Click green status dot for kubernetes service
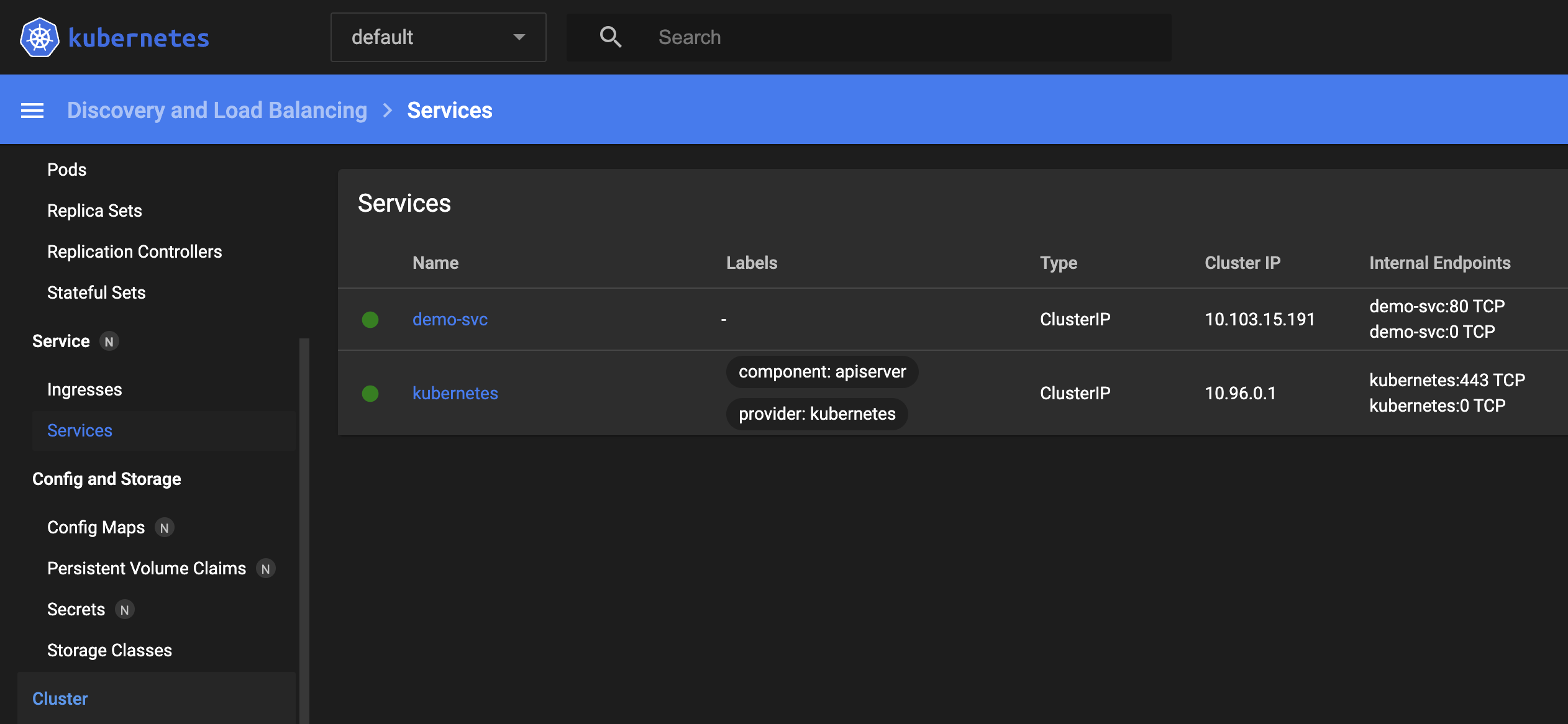 [x=370, y=394]
